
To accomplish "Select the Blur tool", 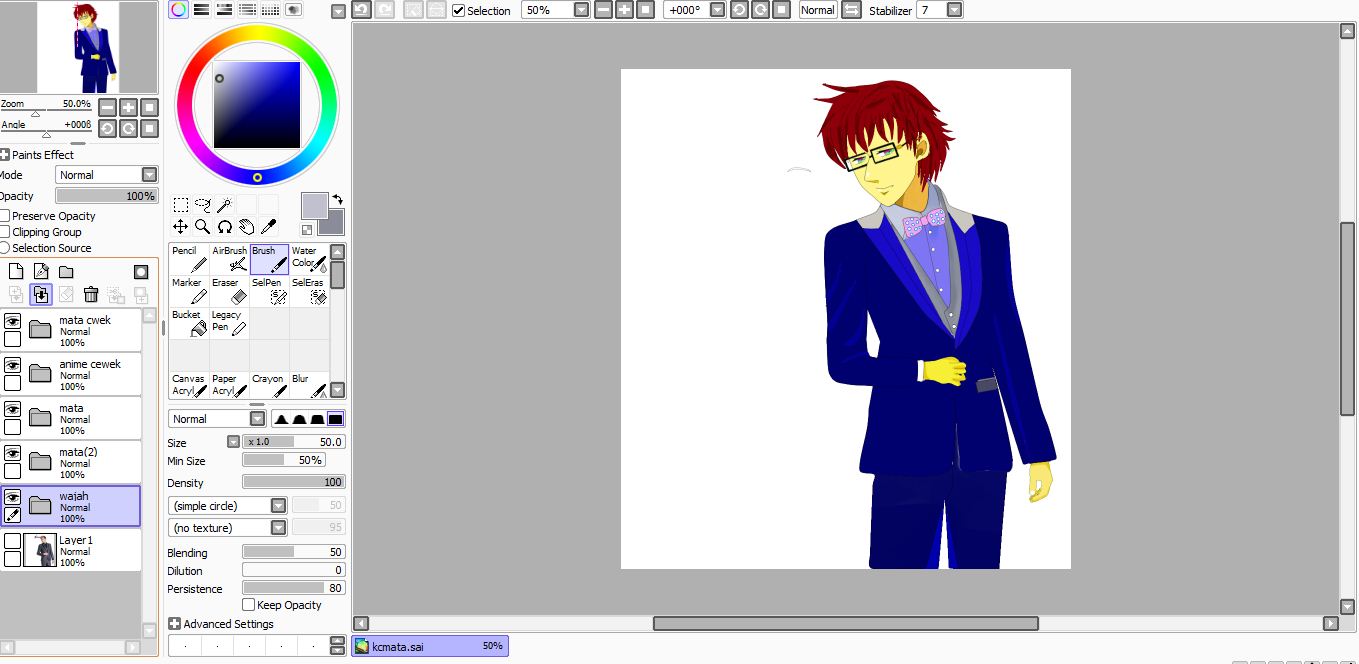I will click(309, 385).
